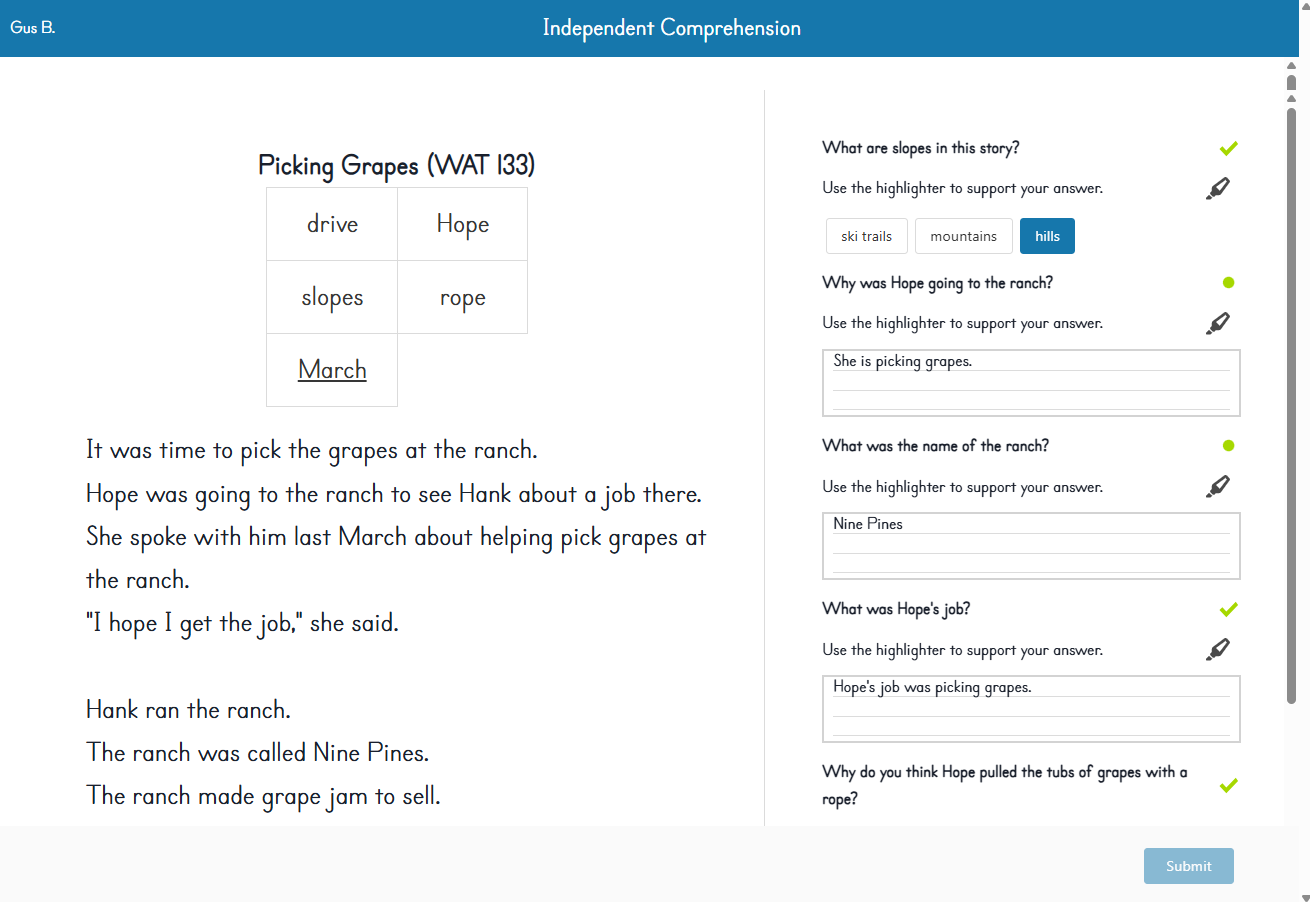Click question 'What are slopes in this story?'
This screenshot has height=902, width=1310.
click(921, 148)
